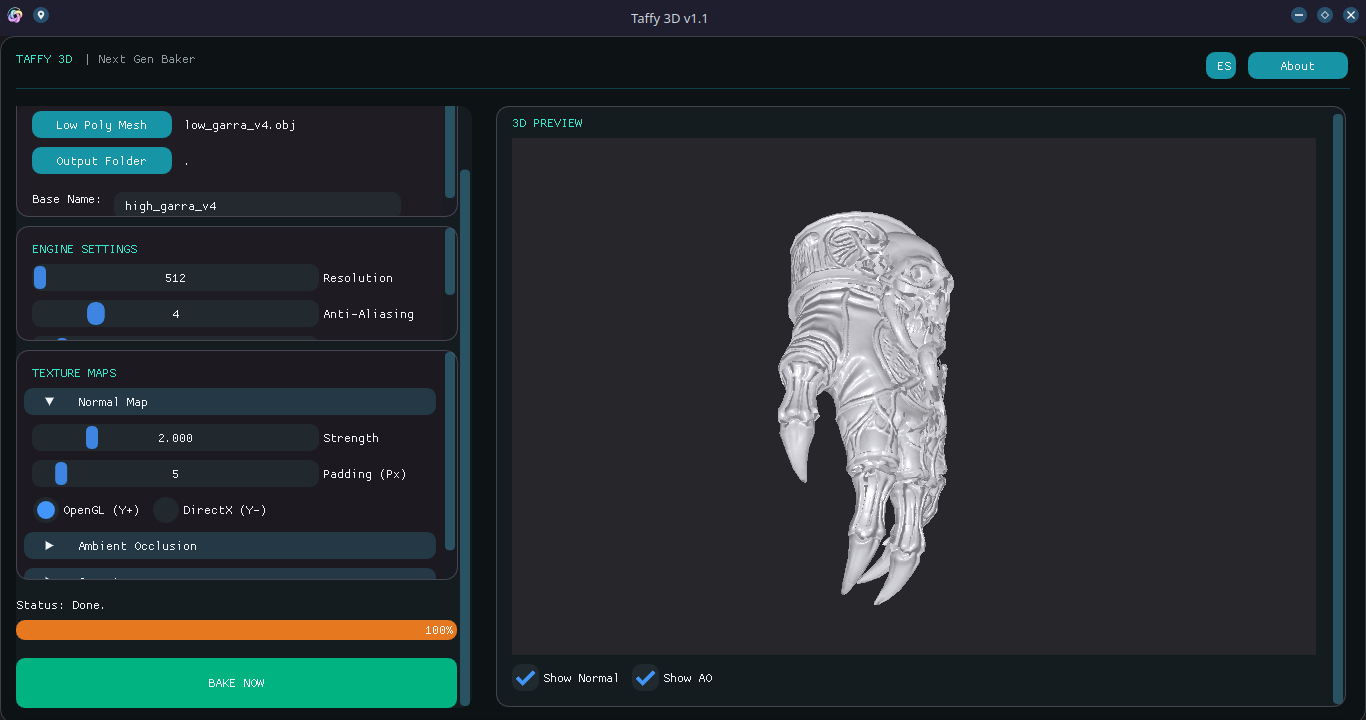This screenshot has width=1366, height=720.
Task: Open the About dialog
Action: (1298, 66)
